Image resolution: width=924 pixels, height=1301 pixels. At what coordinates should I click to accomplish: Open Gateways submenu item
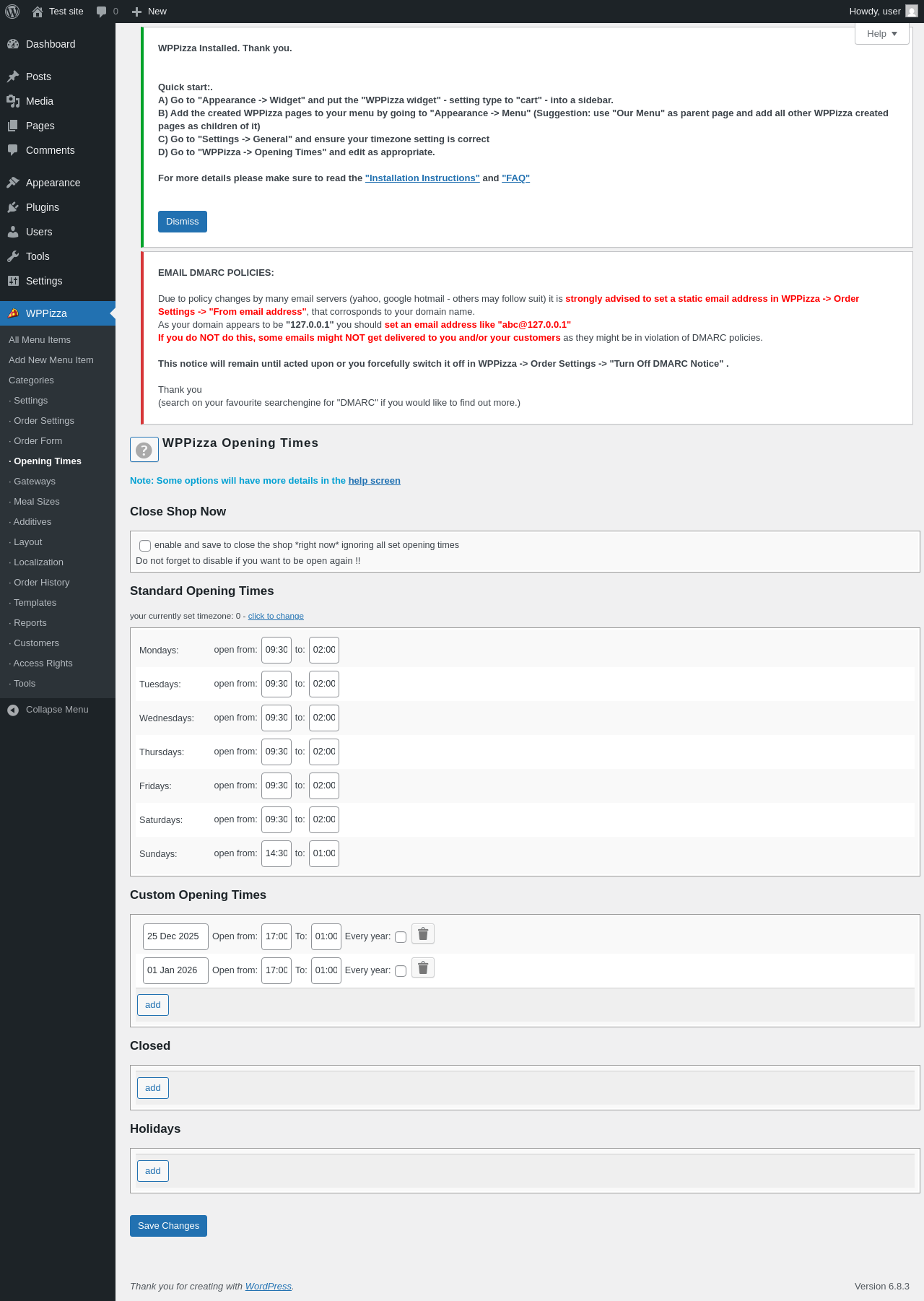32,482
